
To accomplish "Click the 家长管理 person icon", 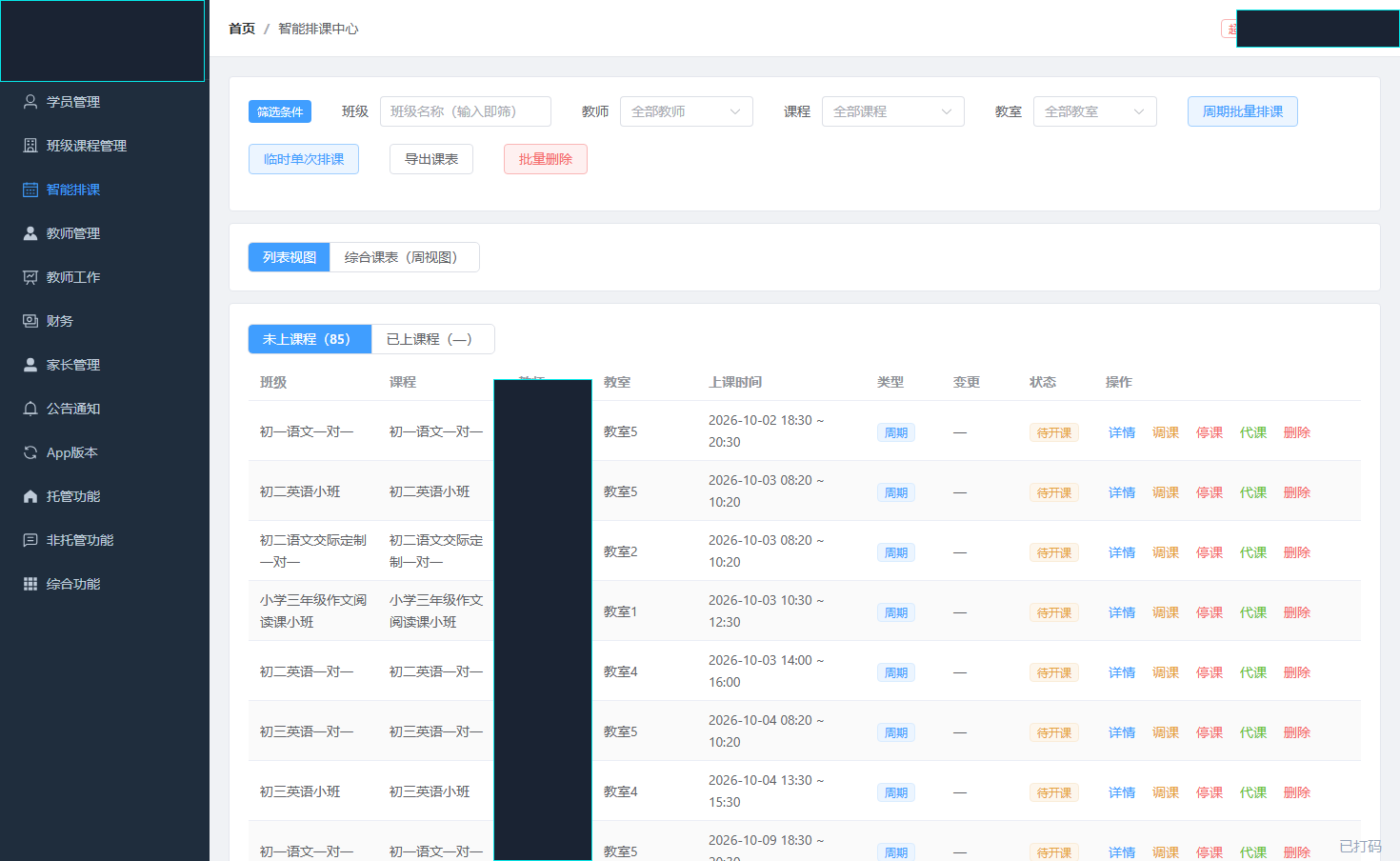I will click(30, 365).
